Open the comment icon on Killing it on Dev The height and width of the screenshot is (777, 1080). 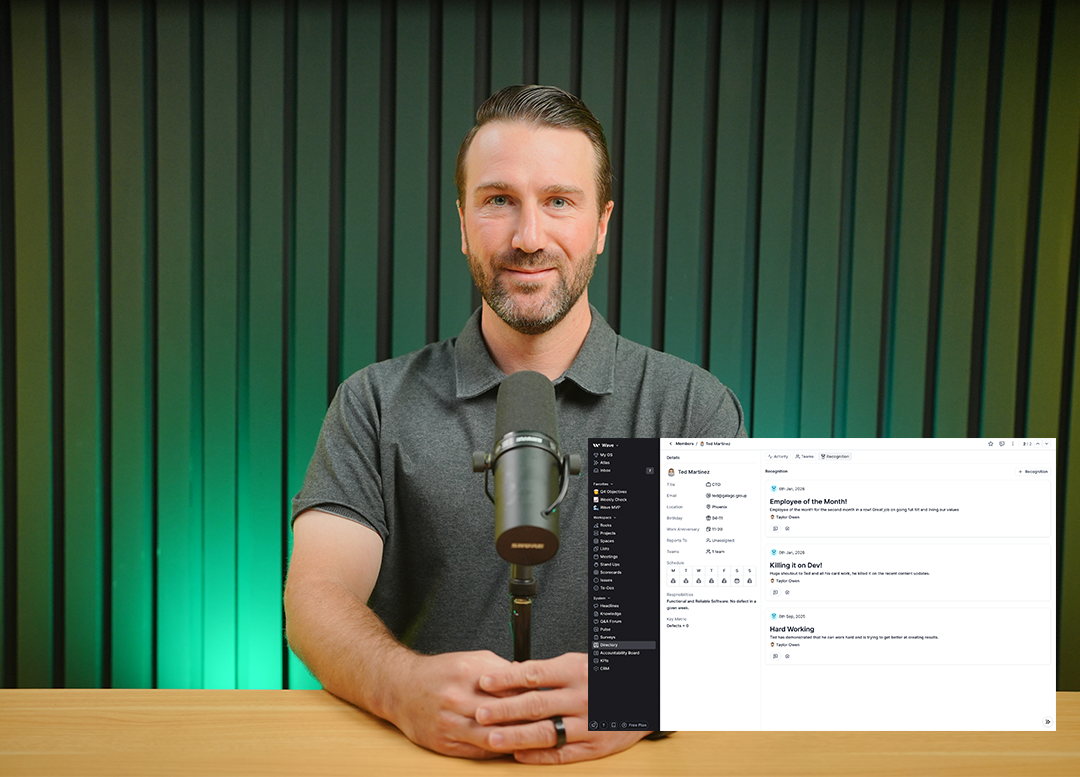point(776,592)
